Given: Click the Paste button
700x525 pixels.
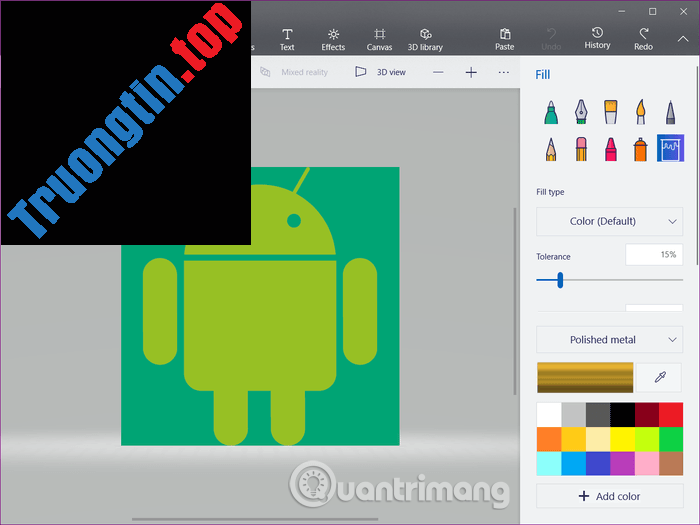Looking at the screenshot, I should [504, 39].
